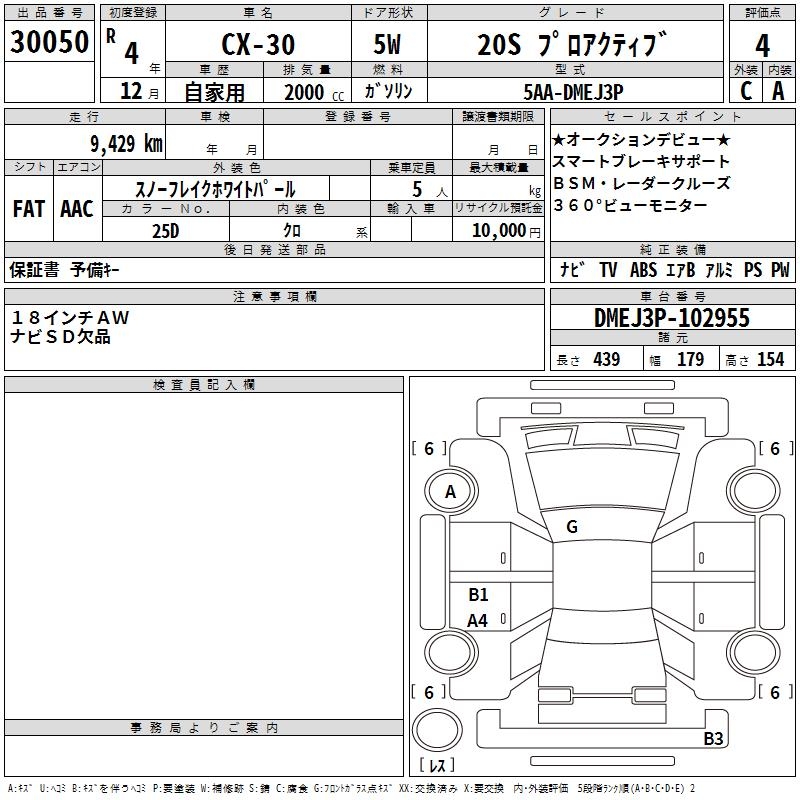
Task: Click the PW equipment label
Action: [780, 270]
